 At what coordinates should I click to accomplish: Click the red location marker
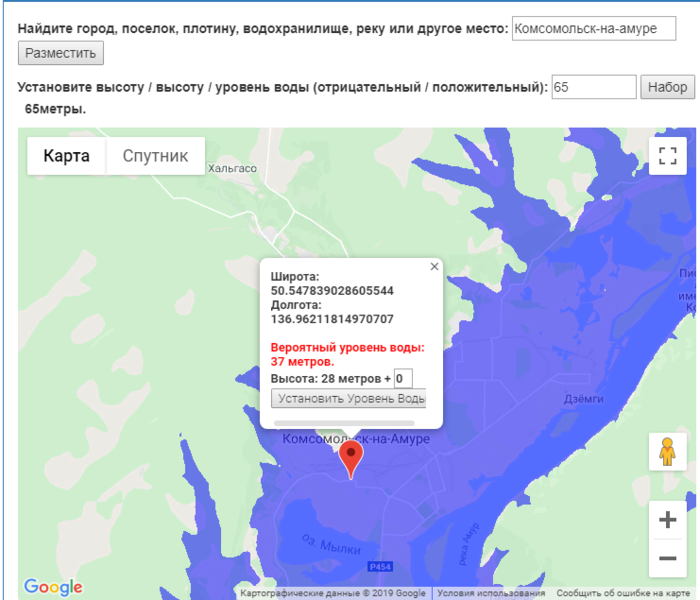pyautogui.click(x=351, y=460)
